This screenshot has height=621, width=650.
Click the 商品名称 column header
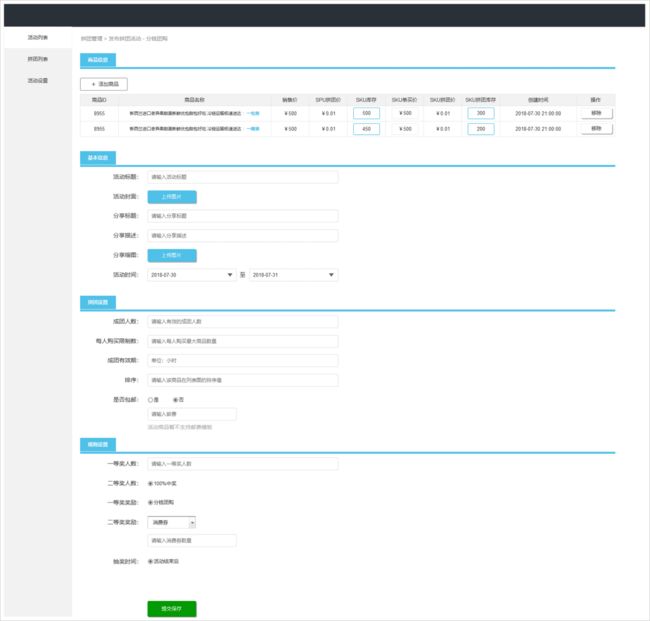(194, 100)
